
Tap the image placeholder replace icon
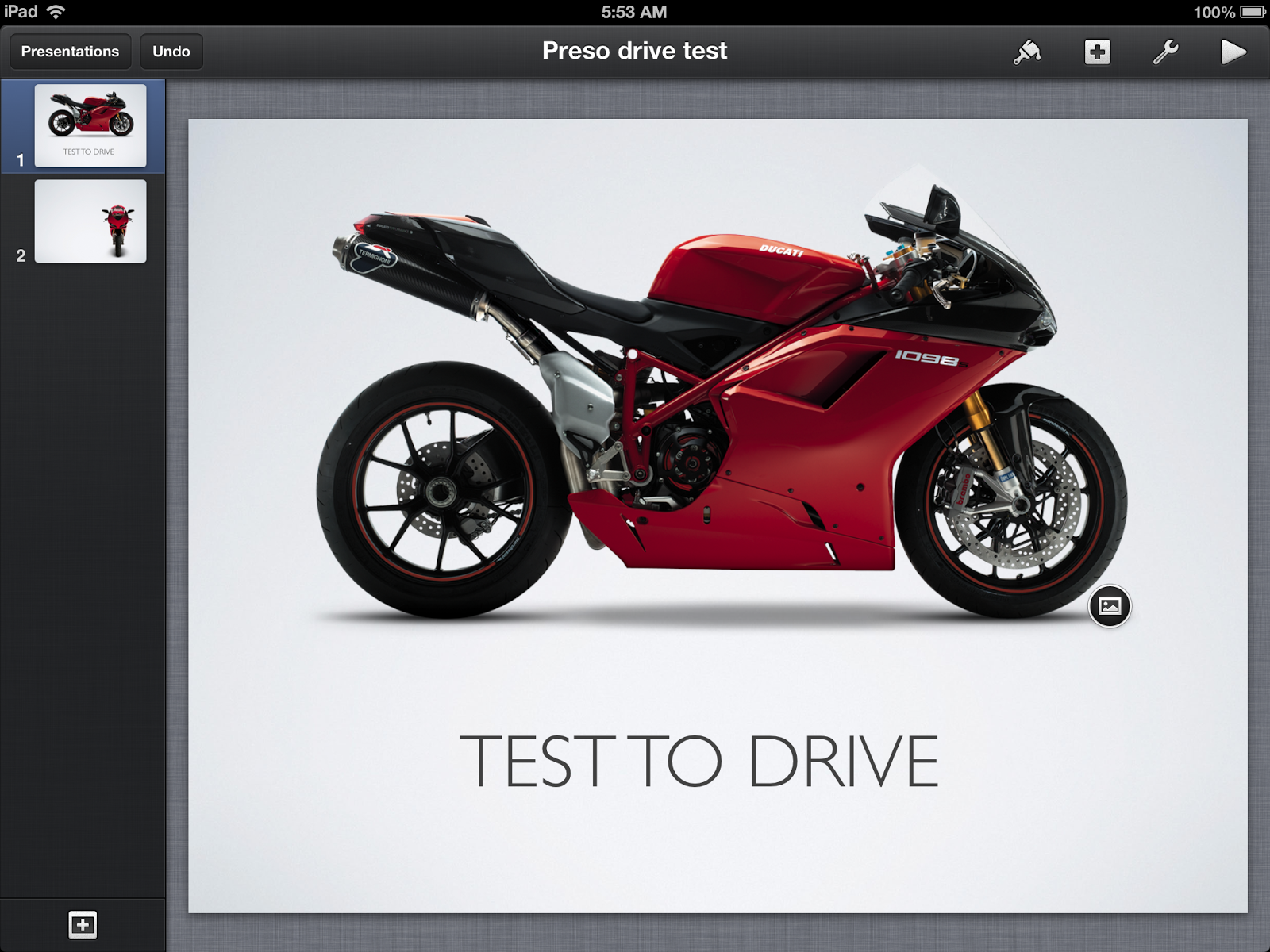click(x=1109, y=606)
